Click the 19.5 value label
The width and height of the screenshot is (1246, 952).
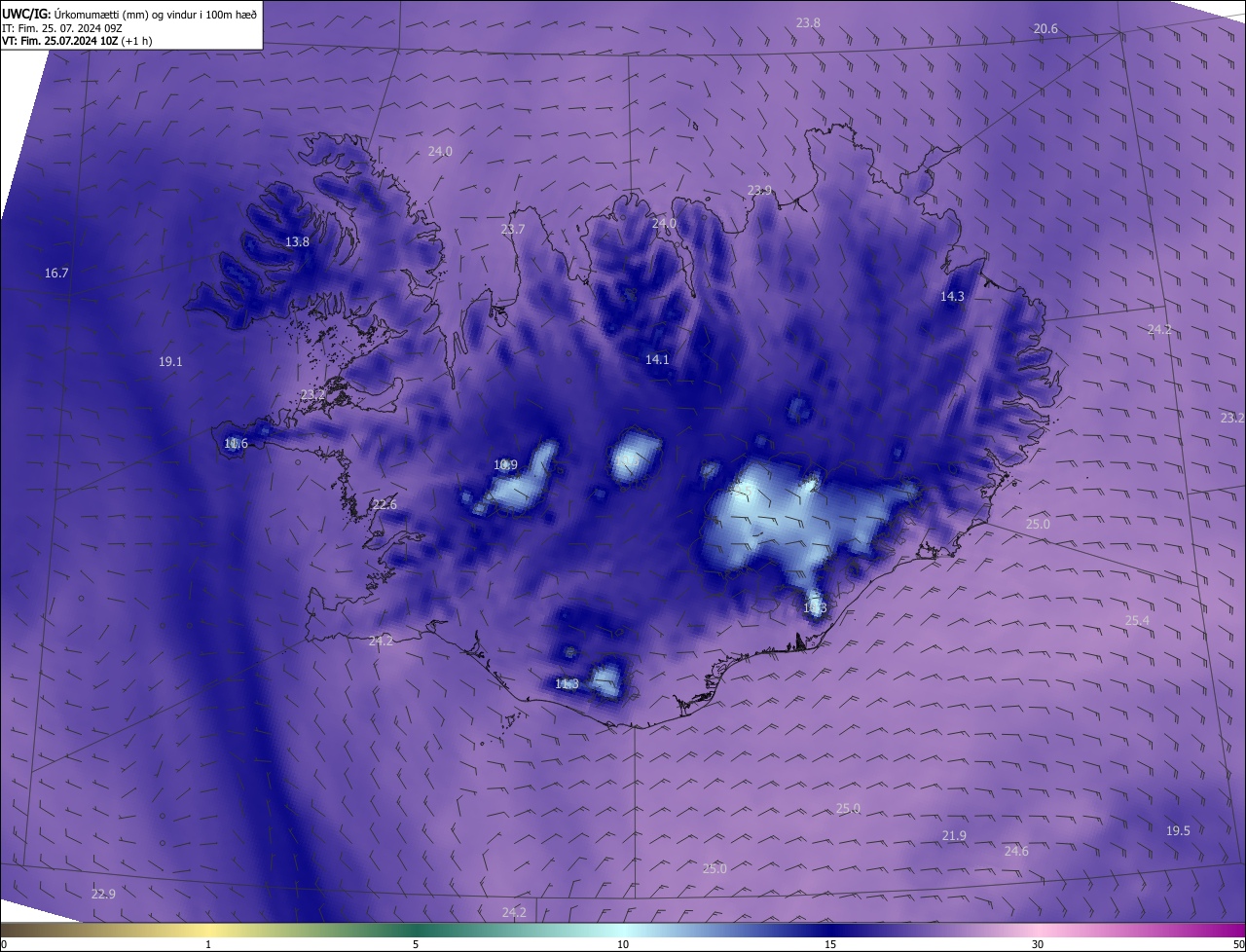pos(1178,830)
